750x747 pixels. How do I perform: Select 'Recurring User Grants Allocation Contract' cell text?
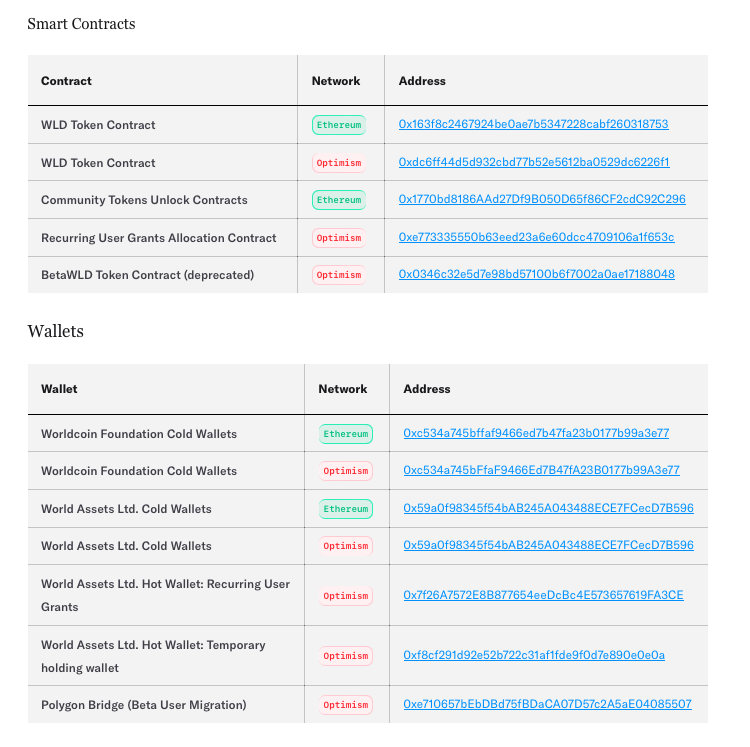coord(158,238)
